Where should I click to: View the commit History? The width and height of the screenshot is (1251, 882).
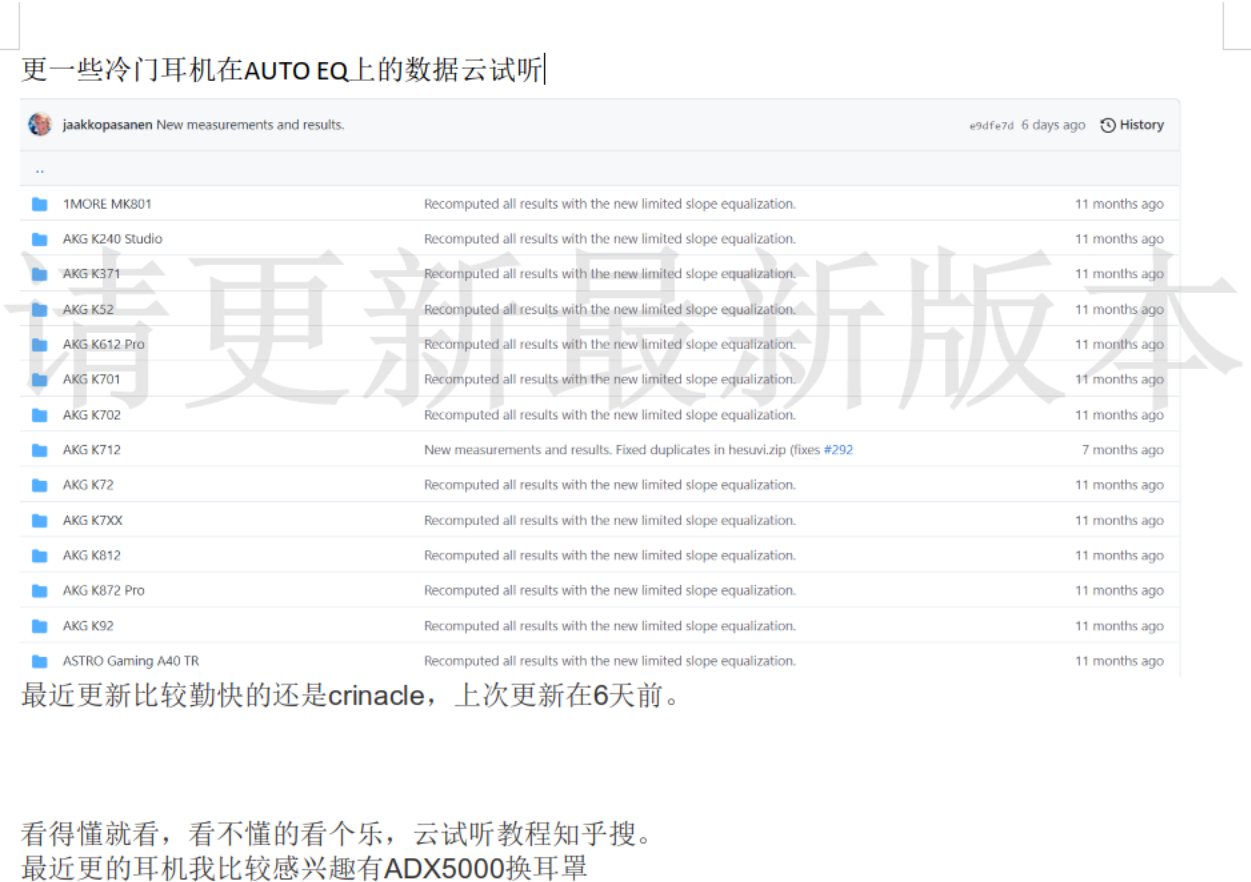[x=1132, y=125]
